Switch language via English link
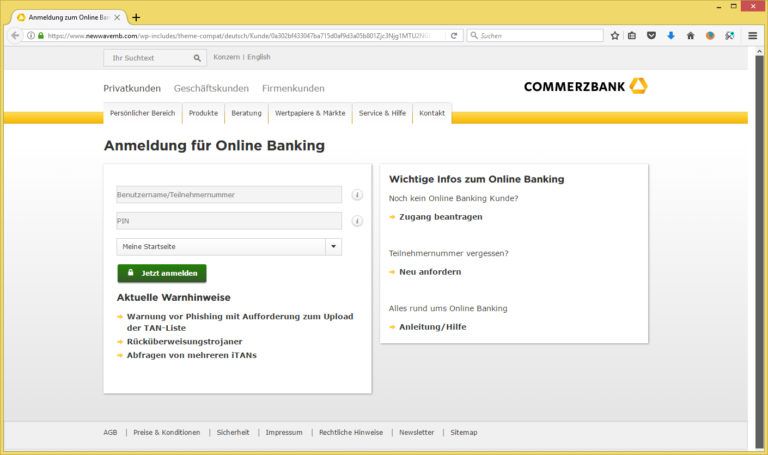The width and height of the screenshot is (768, 455). click(259, 57)
